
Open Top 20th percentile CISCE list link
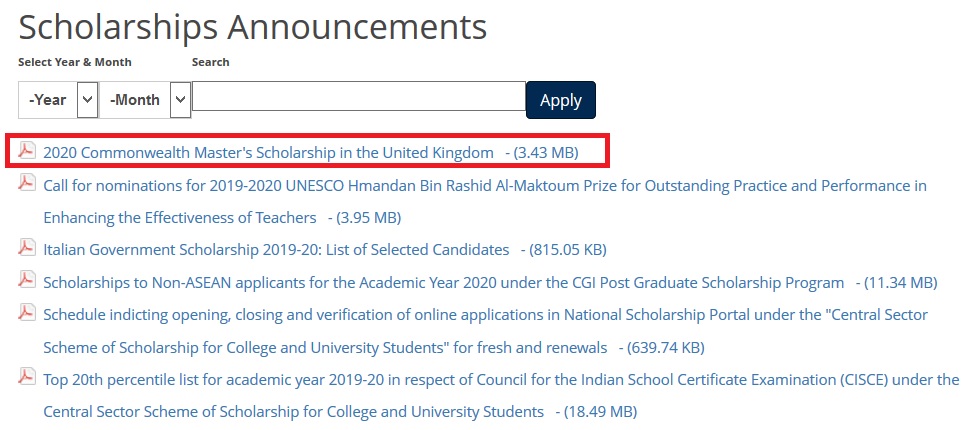(500, 380)
